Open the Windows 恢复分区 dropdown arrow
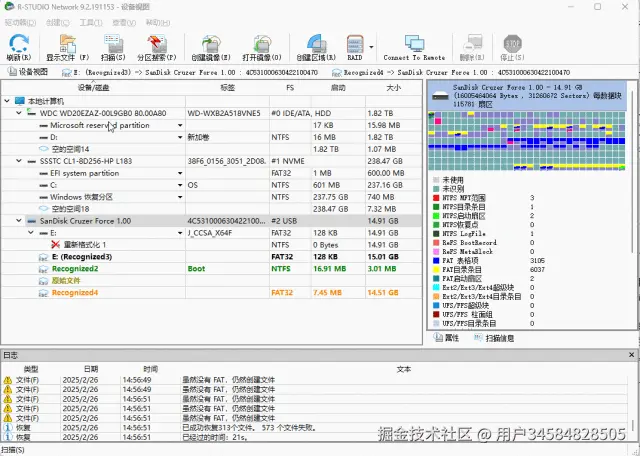The width and height of the screenshot is (640, 456). 180,197
